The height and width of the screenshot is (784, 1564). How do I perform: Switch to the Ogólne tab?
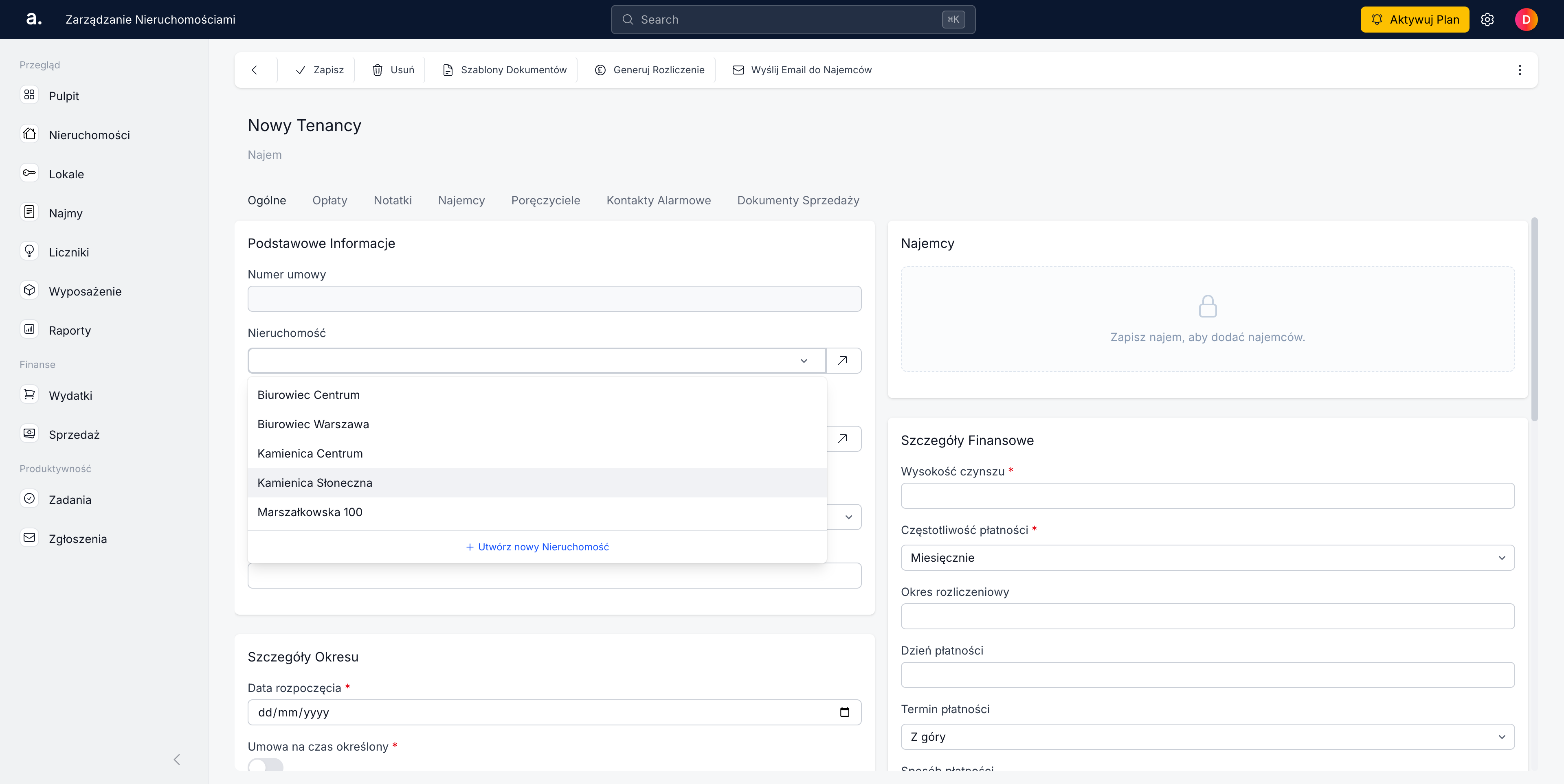pos(266,200)
